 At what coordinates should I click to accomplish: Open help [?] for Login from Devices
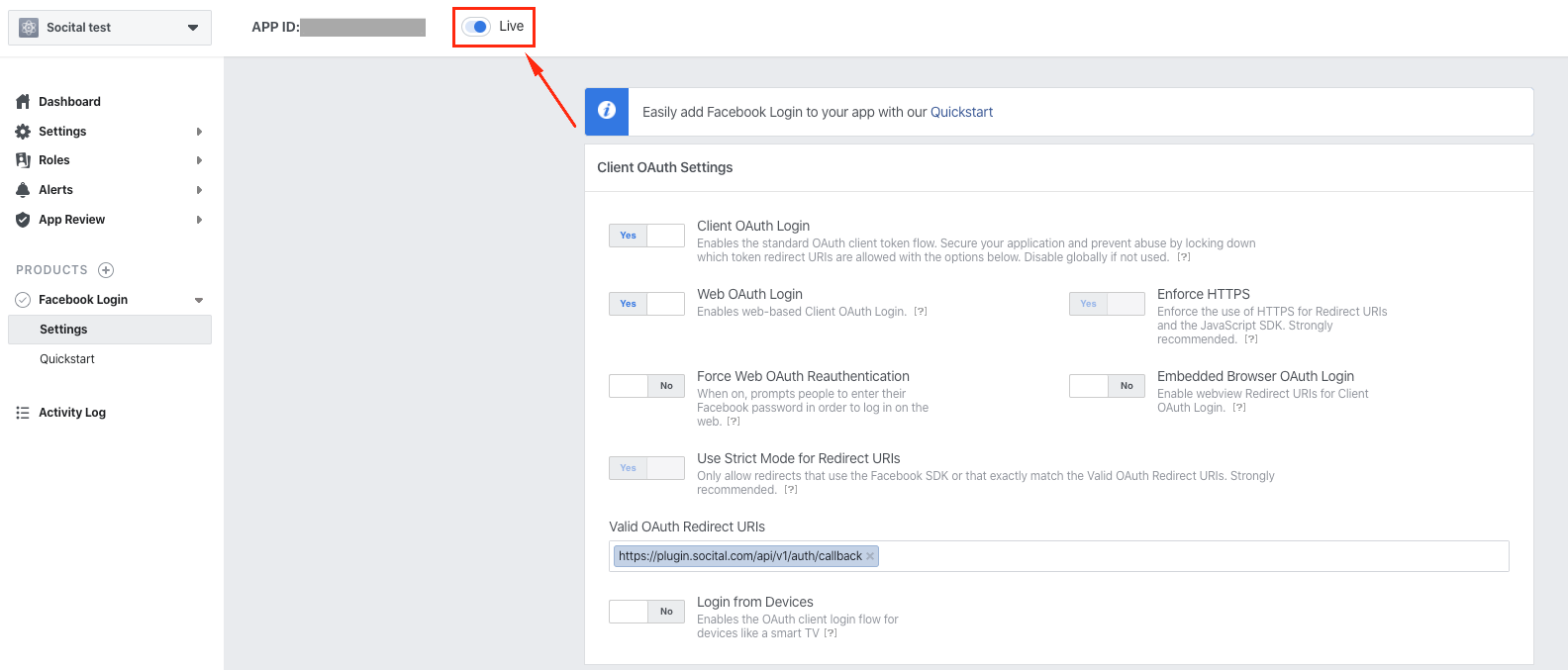(x=831, y=633)
